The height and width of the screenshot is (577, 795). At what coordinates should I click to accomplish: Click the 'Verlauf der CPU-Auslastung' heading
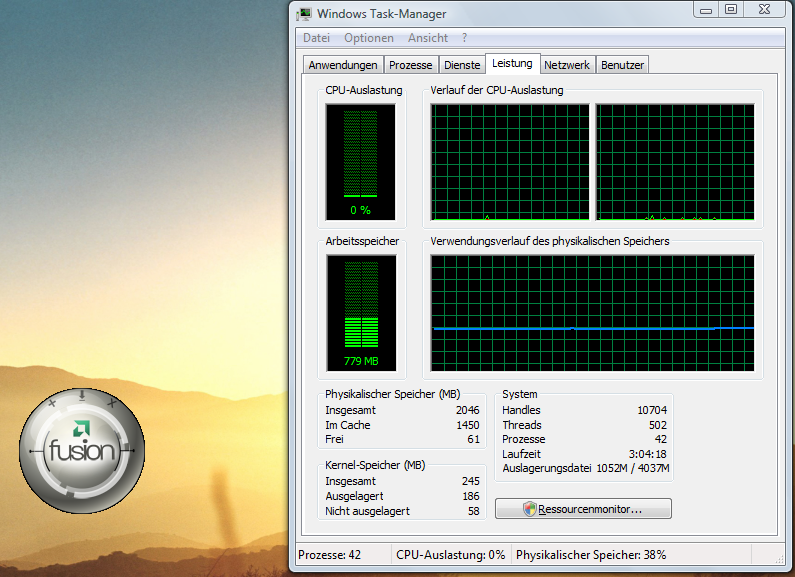point(497,90)
